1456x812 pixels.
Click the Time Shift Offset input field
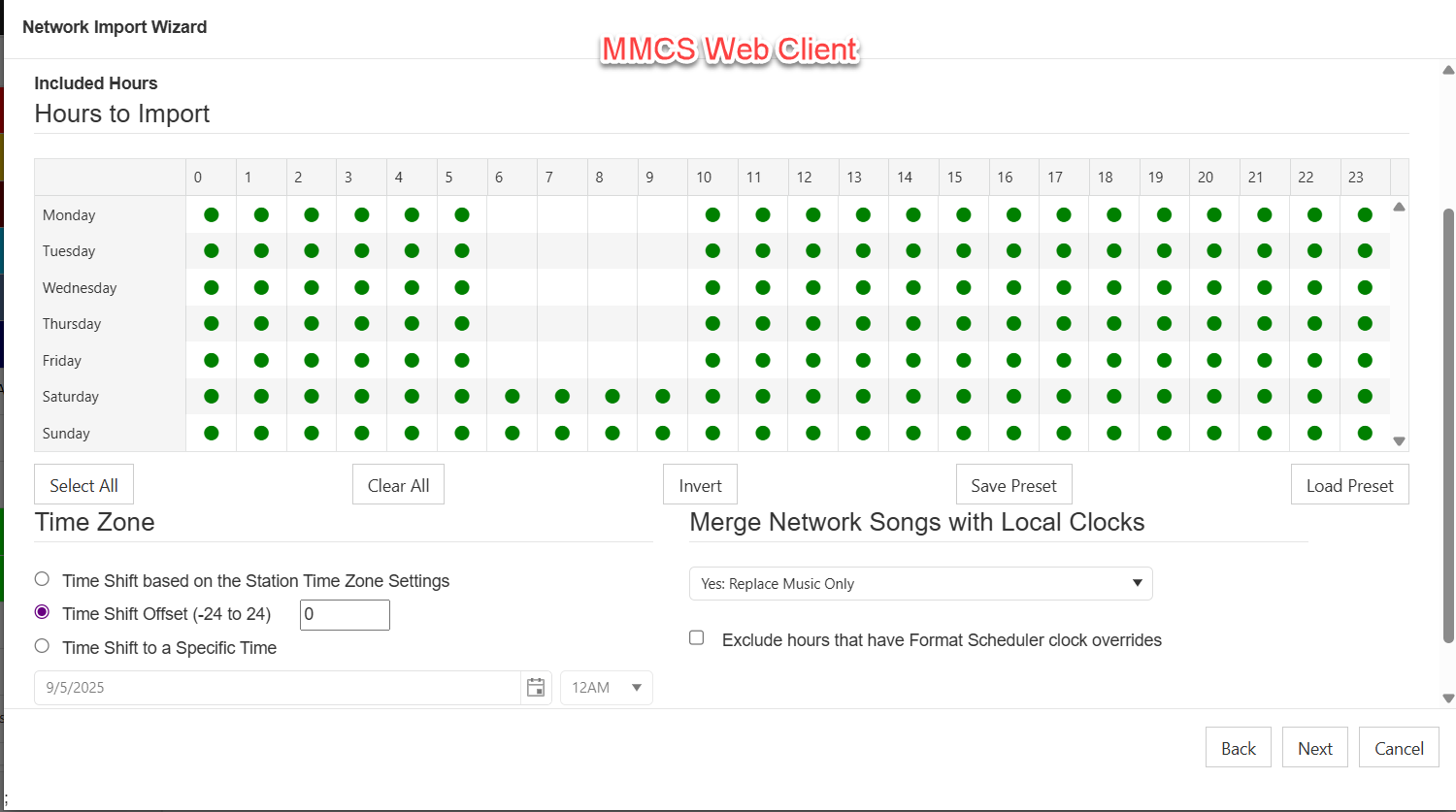coord(345,614)
